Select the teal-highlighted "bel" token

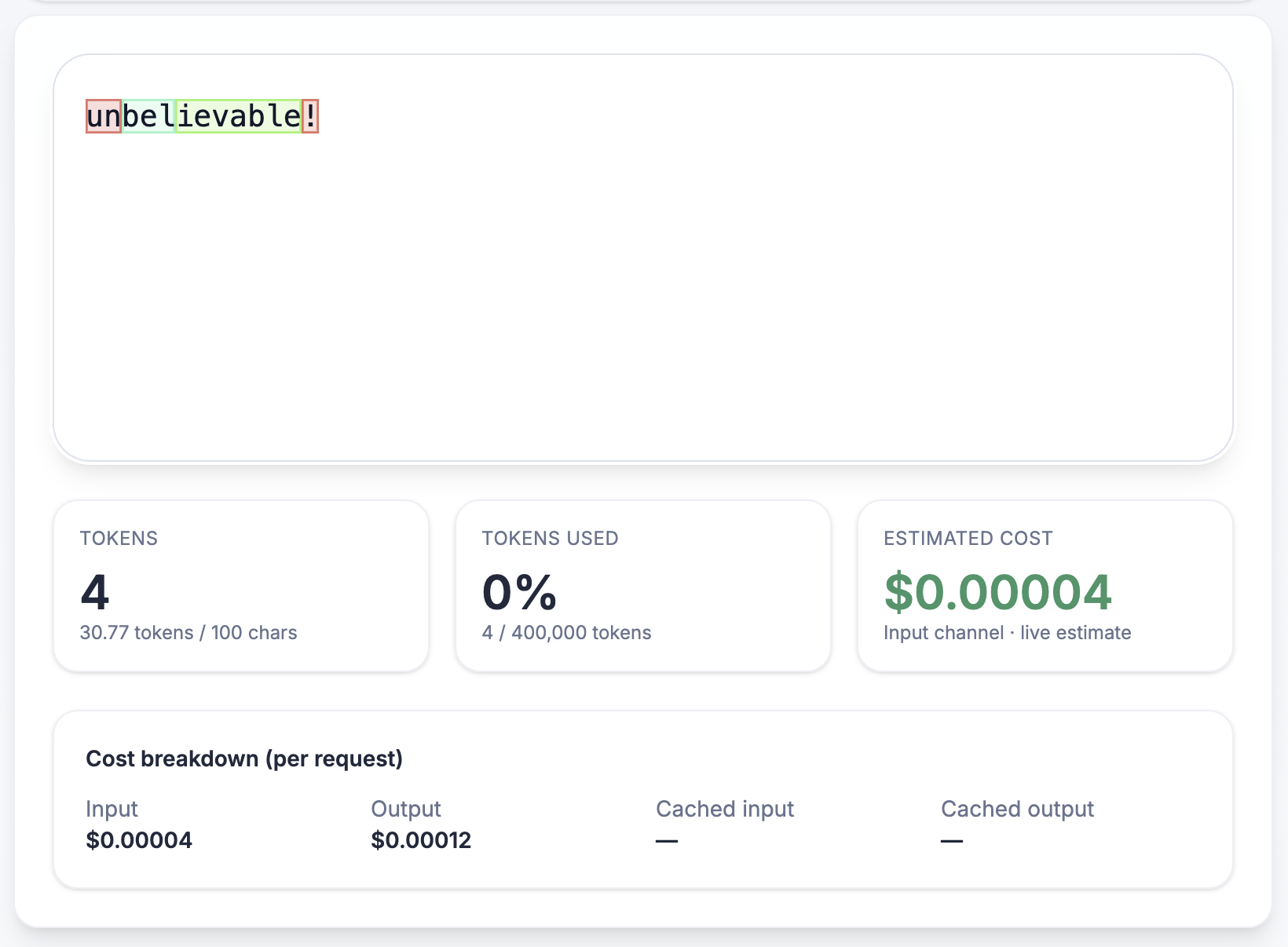click(x=148, y=116)
